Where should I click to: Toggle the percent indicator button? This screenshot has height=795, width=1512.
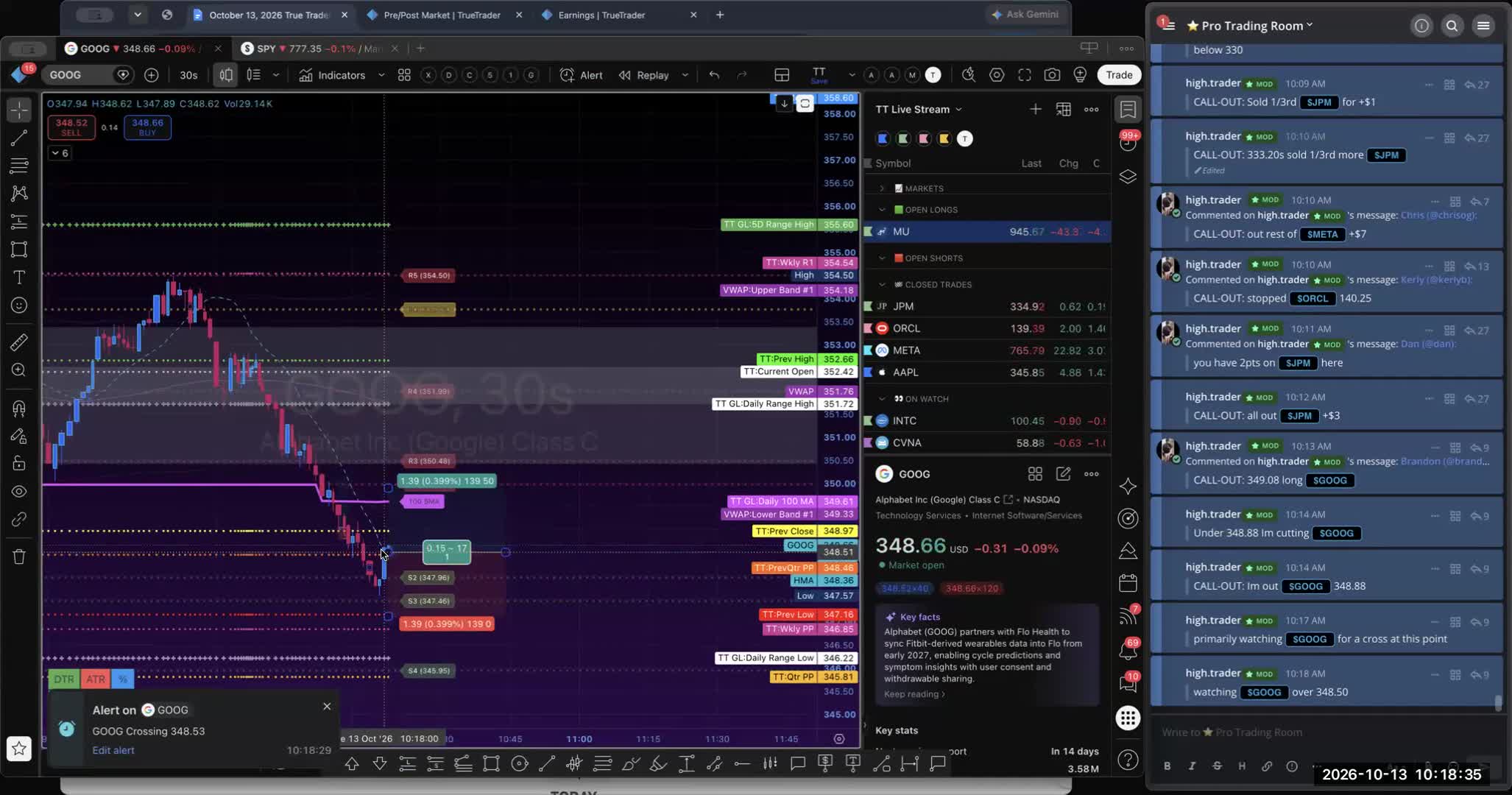(x=122, y=679)
